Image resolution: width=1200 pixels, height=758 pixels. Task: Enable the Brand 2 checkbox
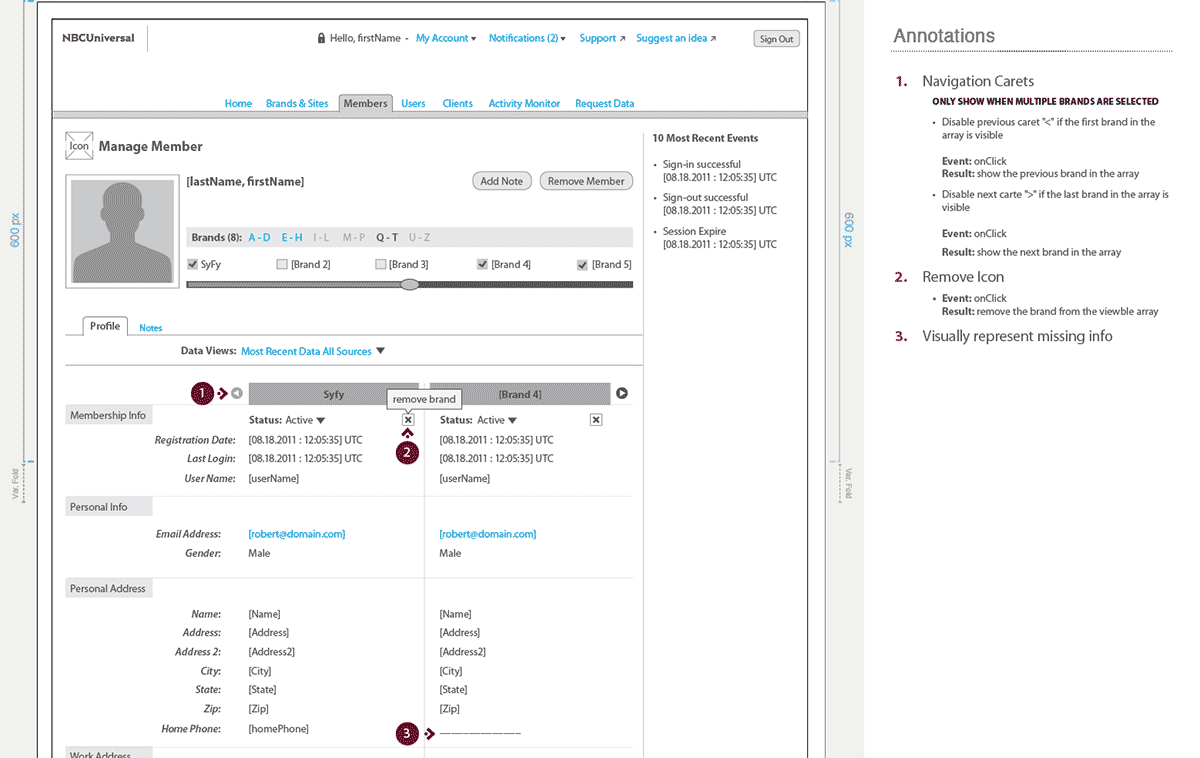click(281, 265)
